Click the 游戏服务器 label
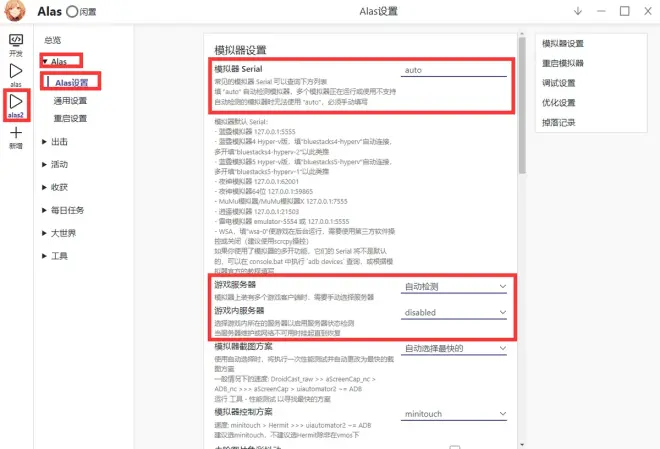Screen dimensions: 660x449 235,284
